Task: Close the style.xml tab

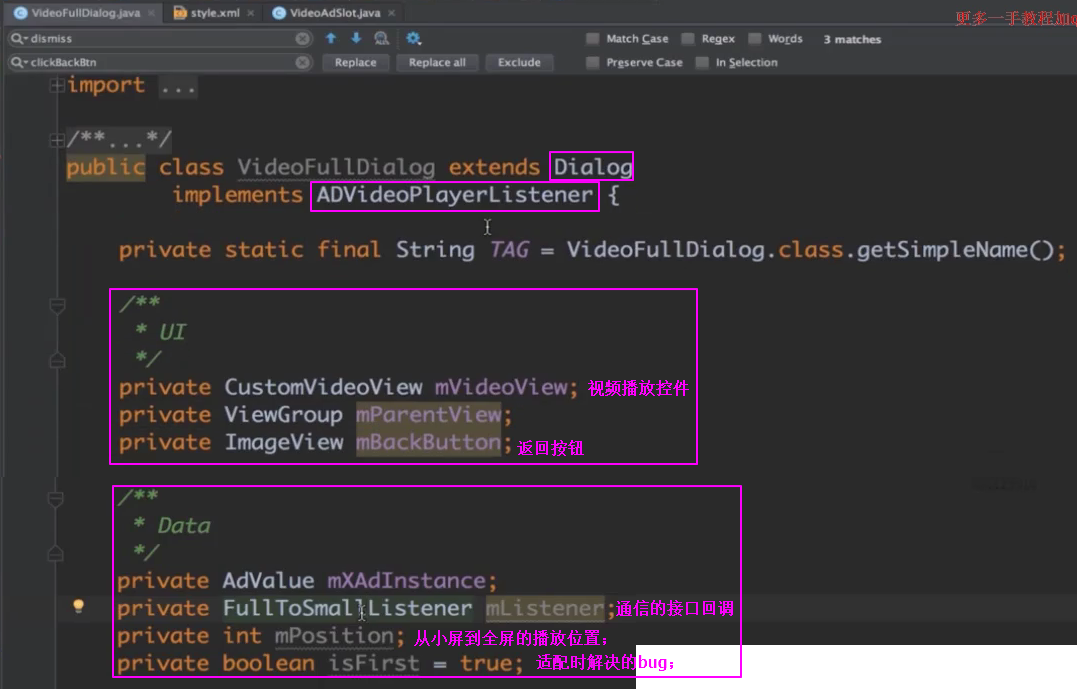Action: (x=250, y=13)
